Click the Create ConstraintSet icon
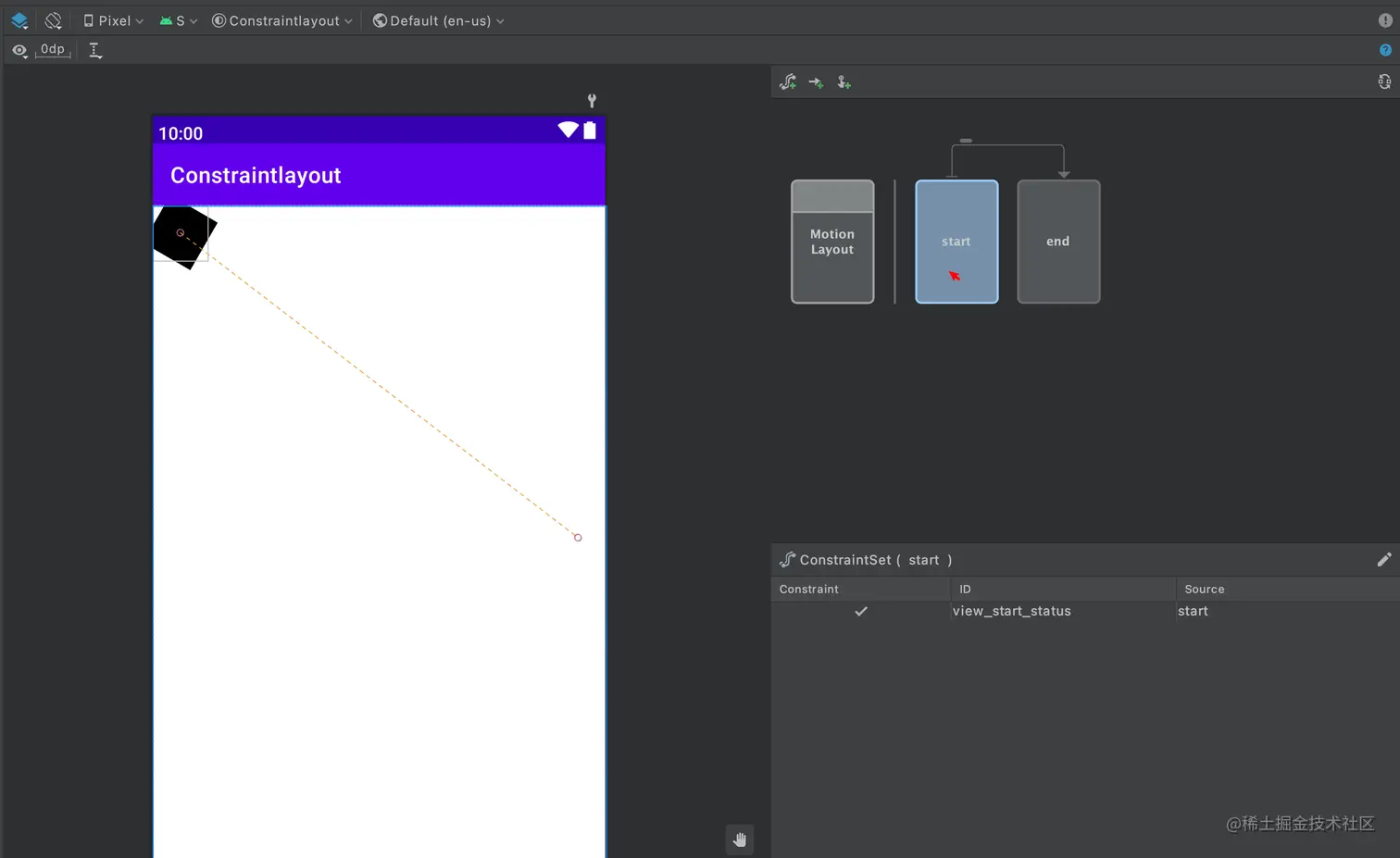 (x=788, y=82)
